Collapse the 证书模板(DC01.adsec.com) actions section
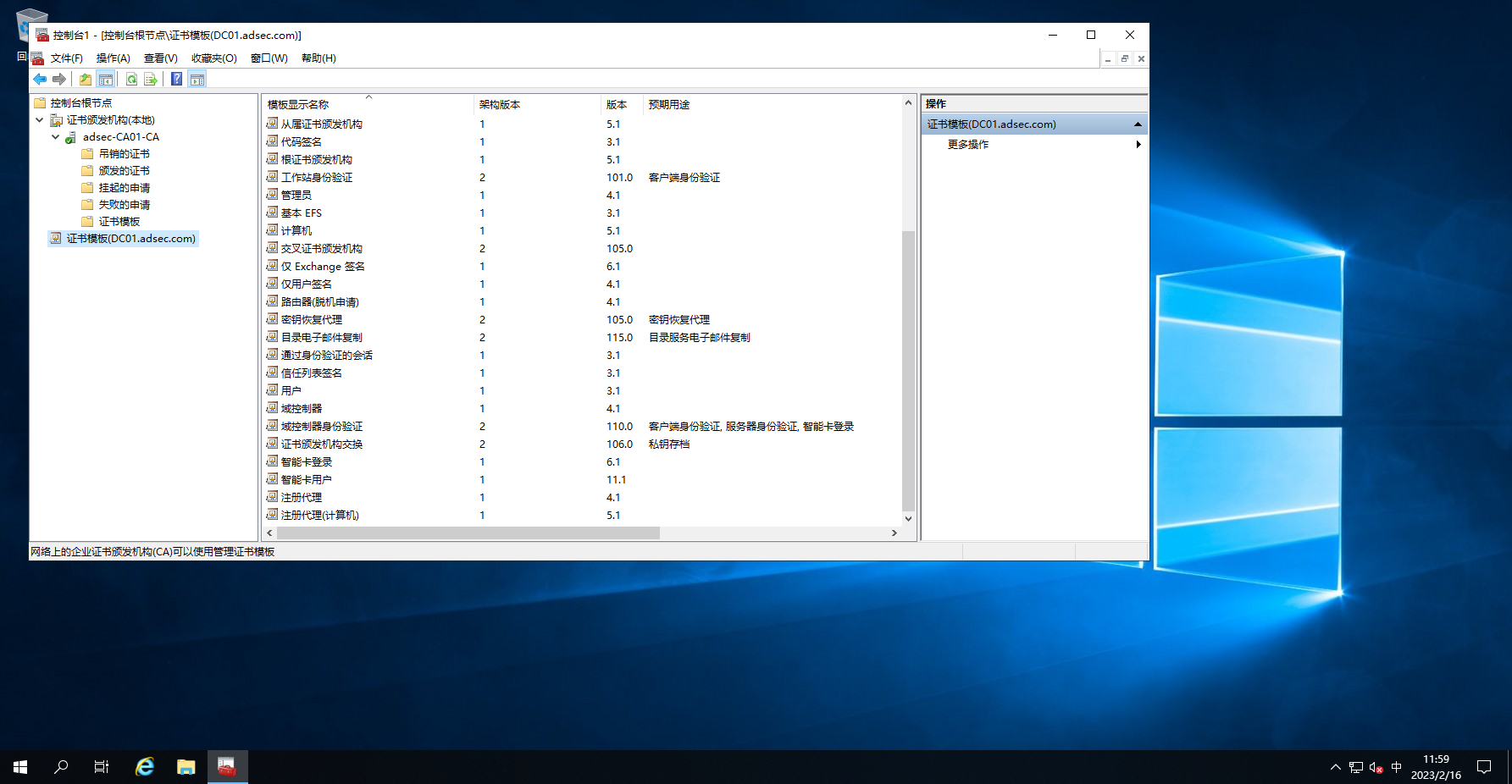Viewport: 1512px width, 784px height. 1138,124
